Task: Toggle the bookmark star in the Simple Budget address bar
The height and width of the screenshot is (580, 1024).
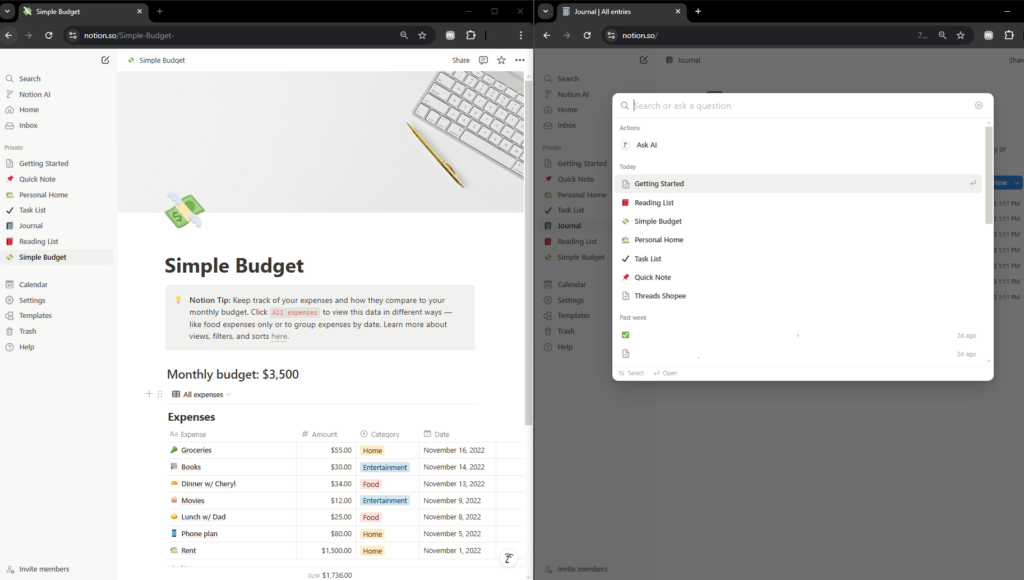Action: pos(423,35)
